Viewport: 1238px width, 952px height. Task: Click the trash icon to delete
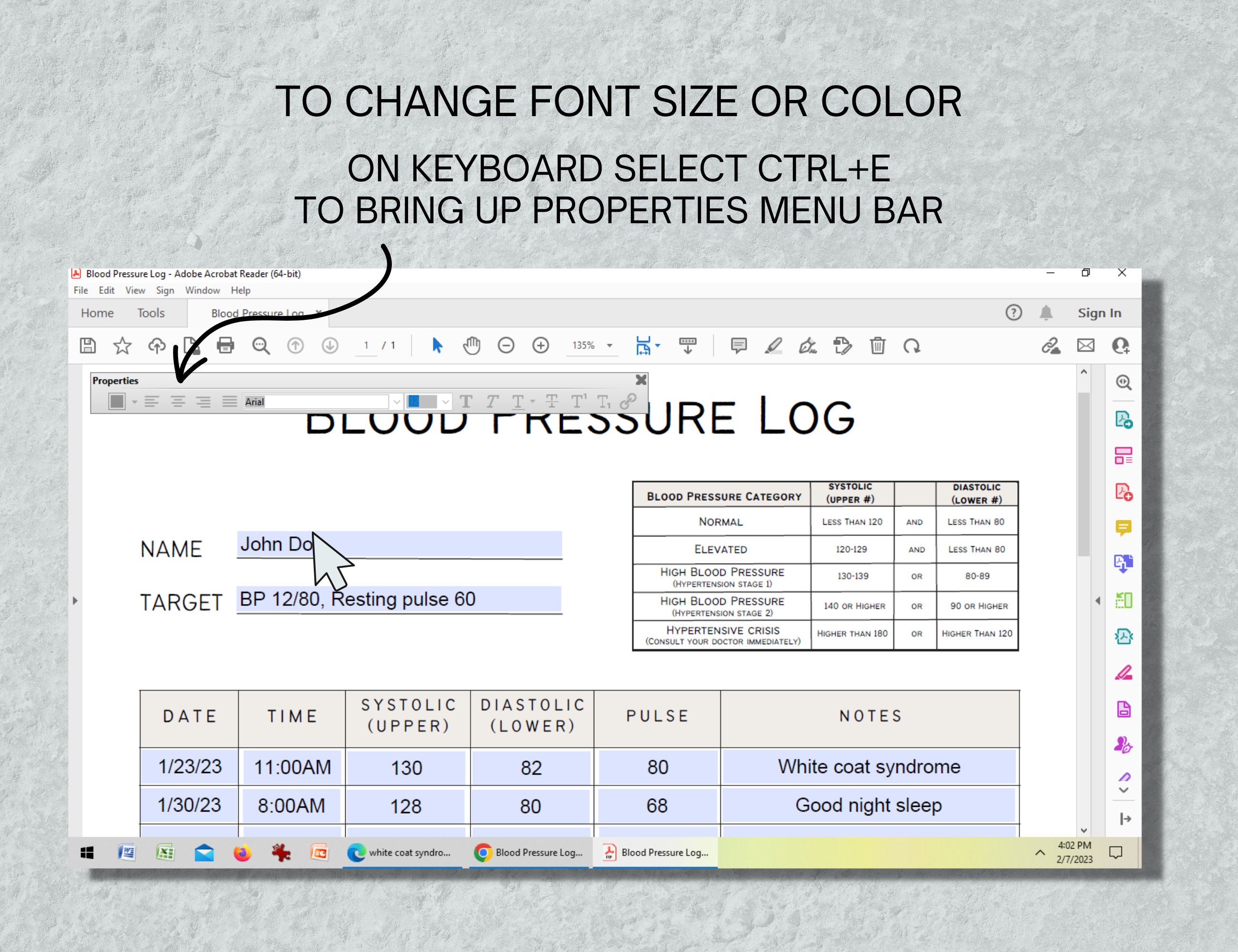click(x=878, y=346)
